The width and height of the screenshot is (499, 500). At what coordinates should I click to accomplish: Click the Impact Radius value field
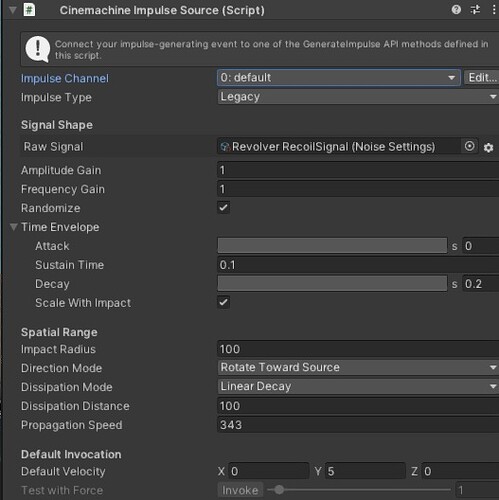click(358, 349)
